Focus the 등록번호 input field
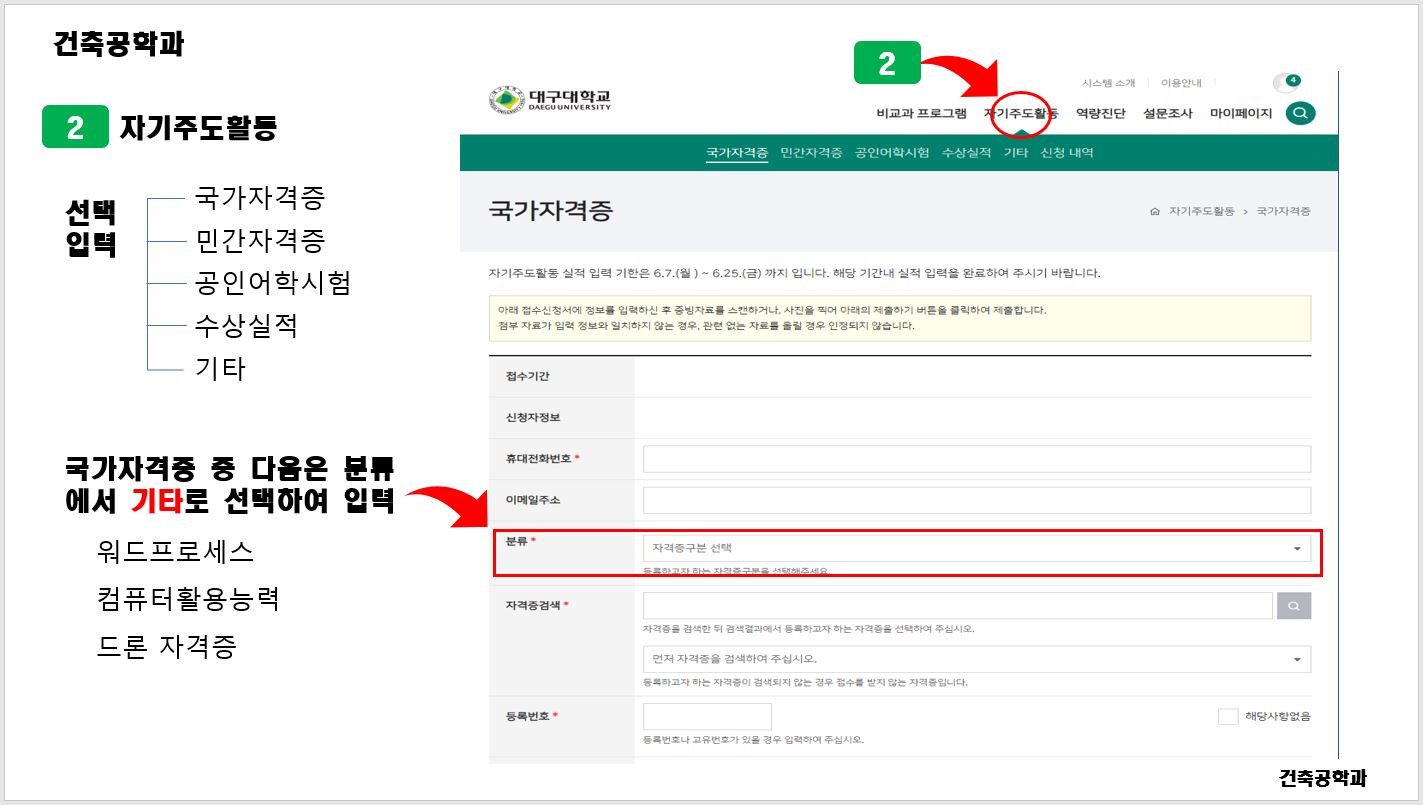This screenshot has width=1423, height=805. (707, 716)
